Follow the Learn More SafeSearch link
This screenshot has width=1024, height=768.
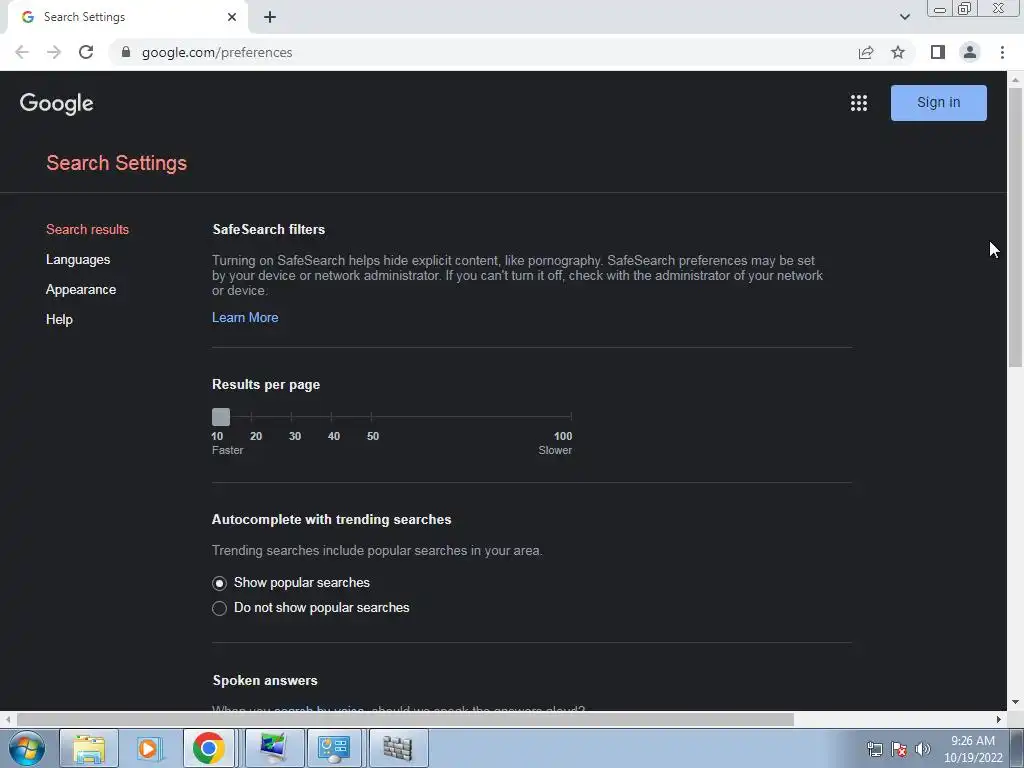(x=245, y=317)
